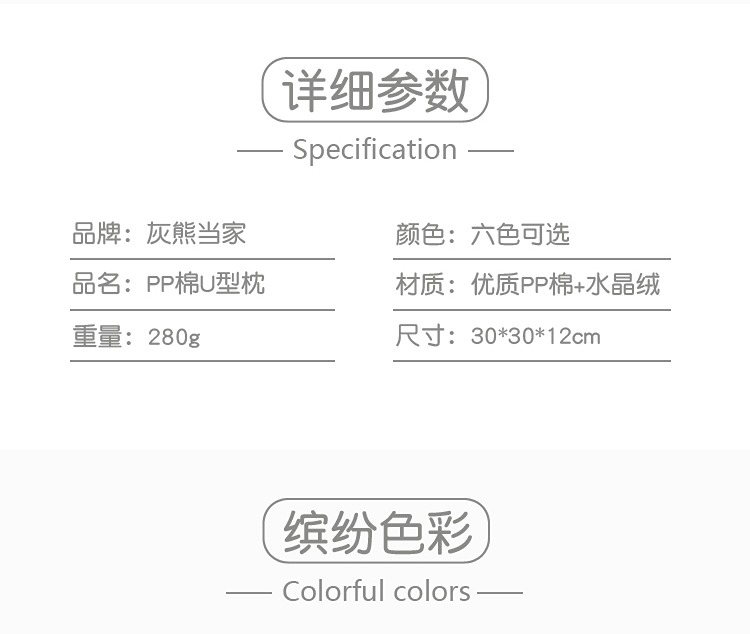Click the 详细参数 heading badge
The height and width of the screenshot is (634, 750).
click(x=375, y=90)
